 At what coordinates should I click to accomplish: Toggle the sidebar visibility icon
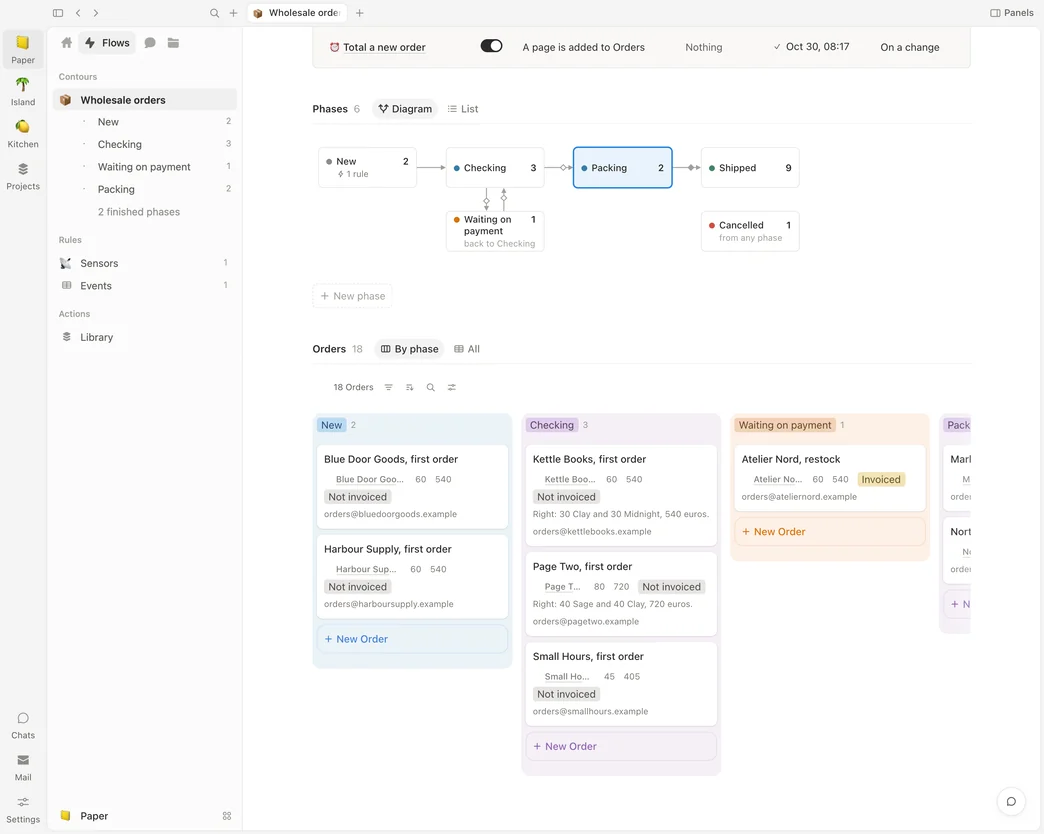pos(58,13)
